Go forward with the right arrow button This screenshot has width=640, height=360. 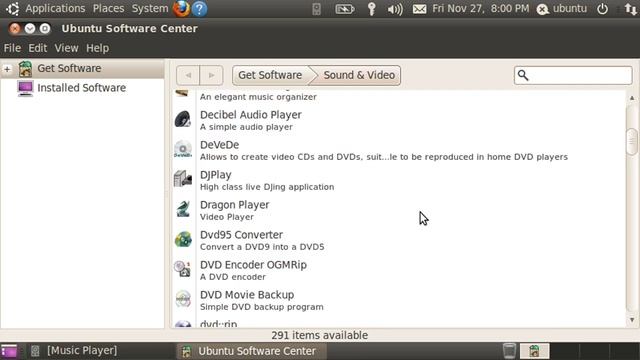pos(211,76)
